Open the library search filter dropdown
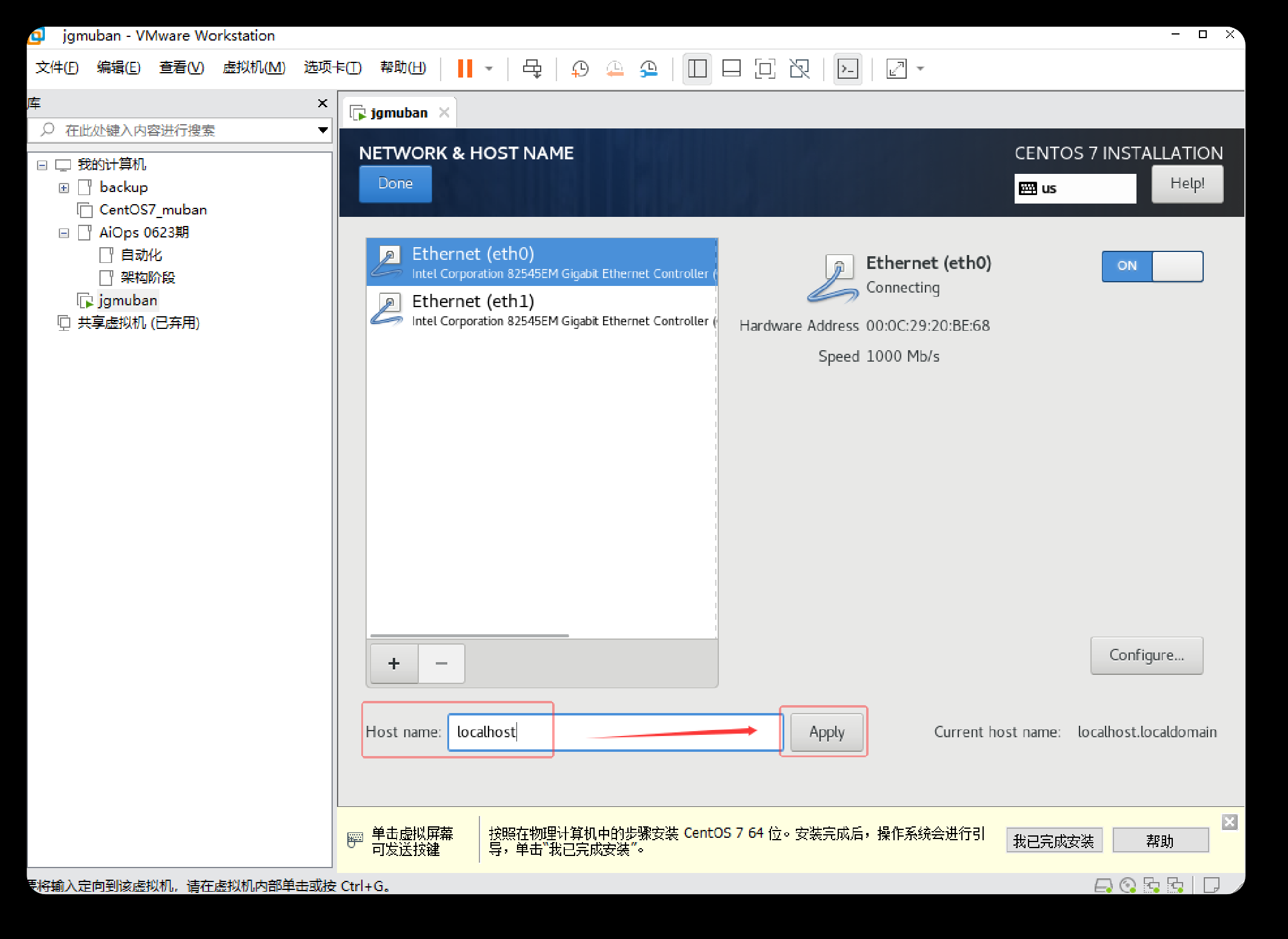The width and height of the screenshot is (1288, 939). (323, 130)
